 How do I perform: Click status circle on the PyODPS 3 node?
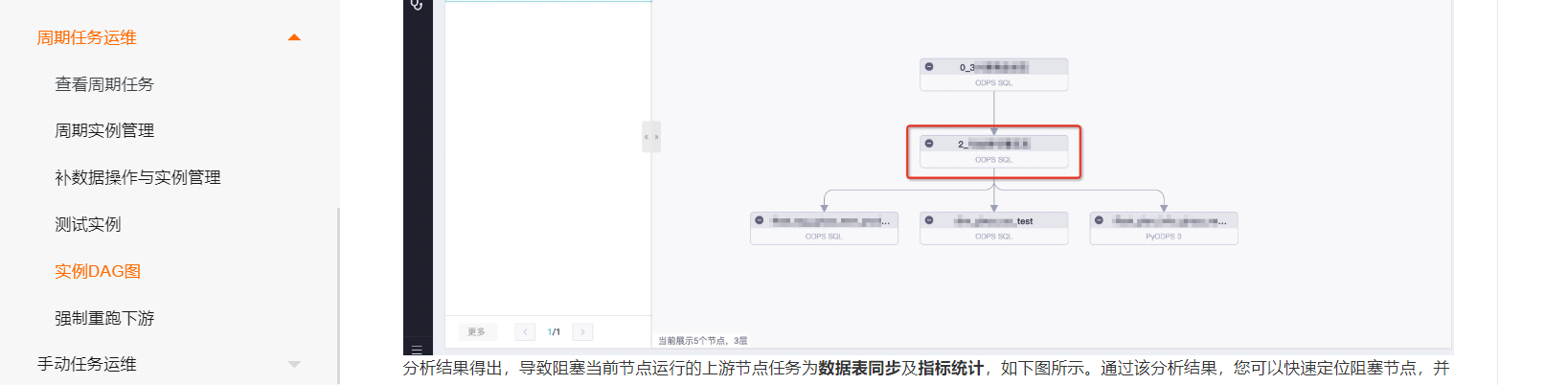1099,220
